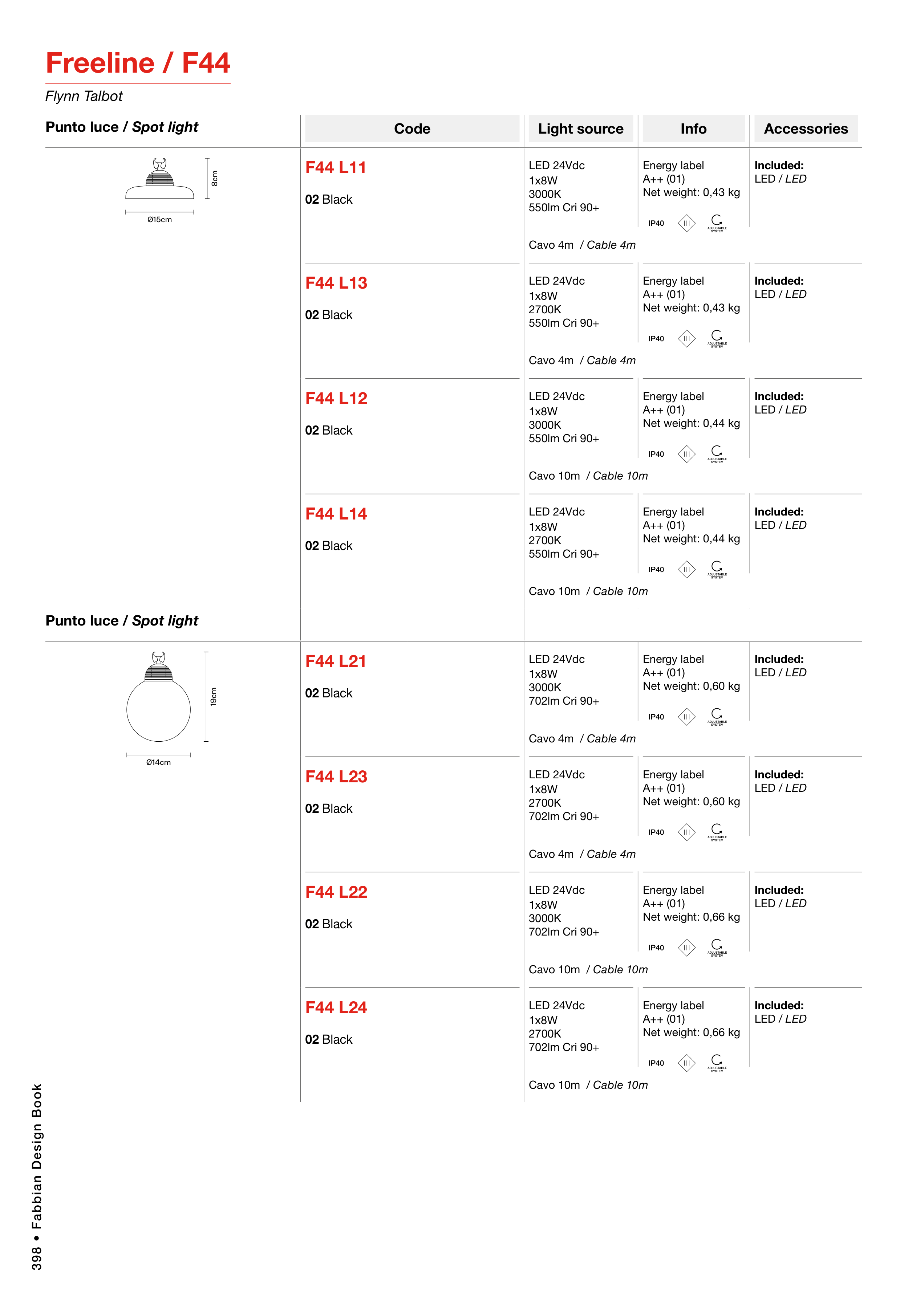908x1316 pixels.
Task: Click the IP40 rating symbol for F44 L12
Action: click(656, 454)
